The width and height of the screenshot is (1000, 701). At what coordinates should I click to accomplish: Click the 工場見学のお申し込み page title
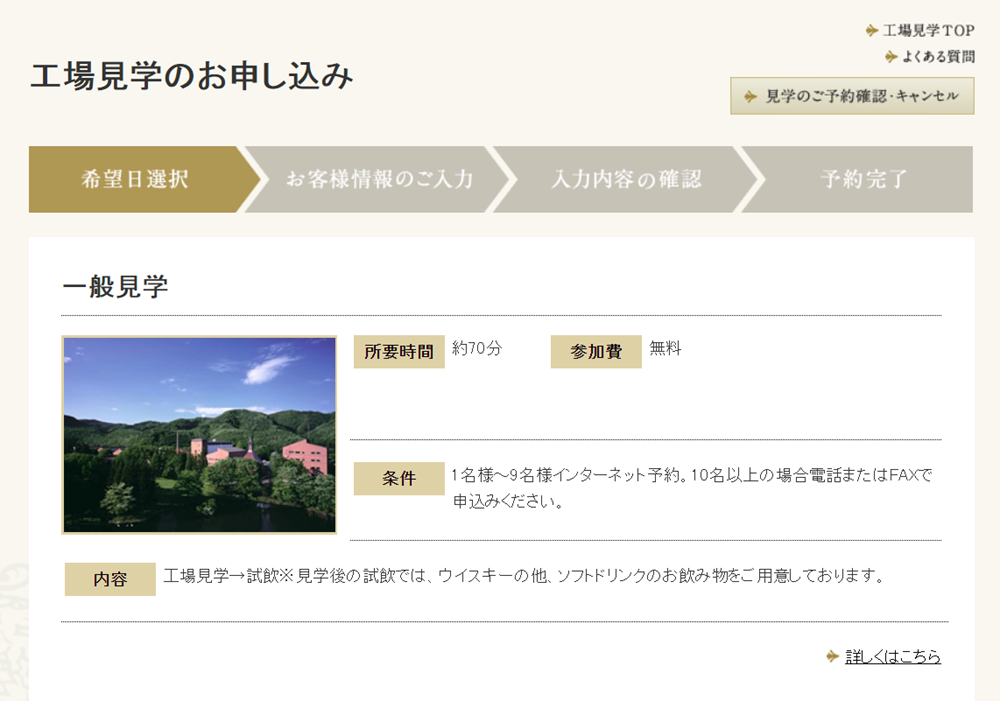[x=191, y=77]
